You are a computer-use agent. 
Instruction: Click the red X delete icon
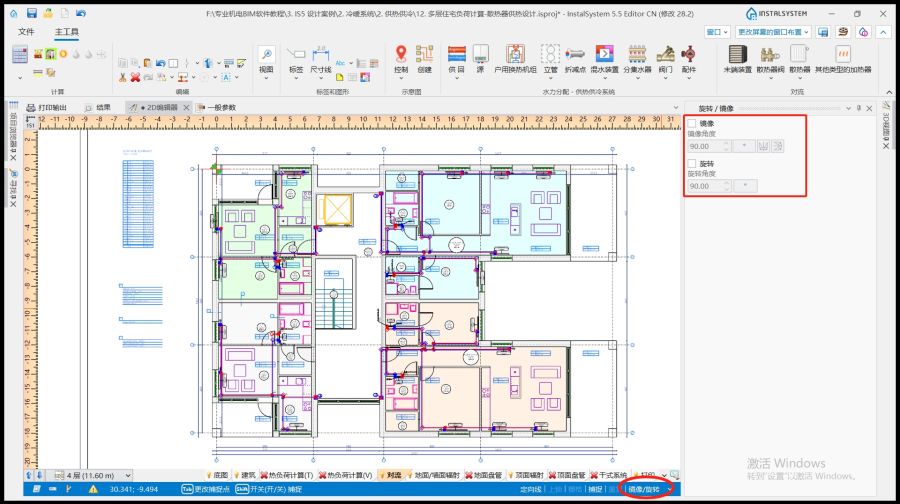click(x=135, y=77)
